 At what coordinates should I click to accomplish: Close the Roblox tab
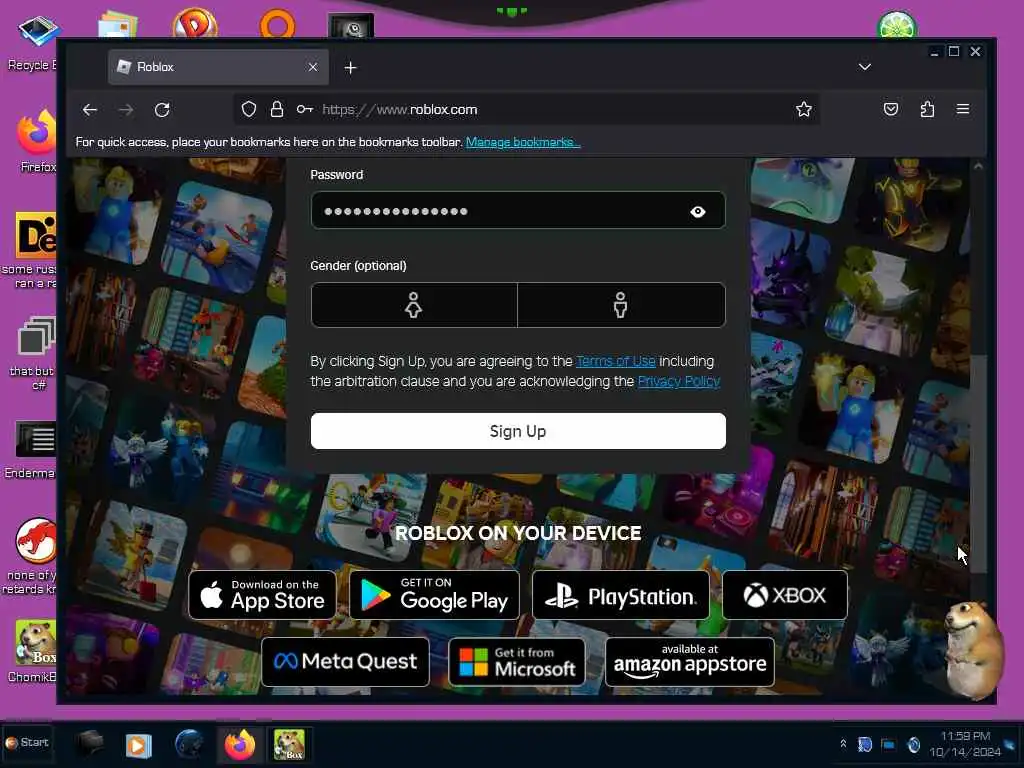[x=313, y=67]
